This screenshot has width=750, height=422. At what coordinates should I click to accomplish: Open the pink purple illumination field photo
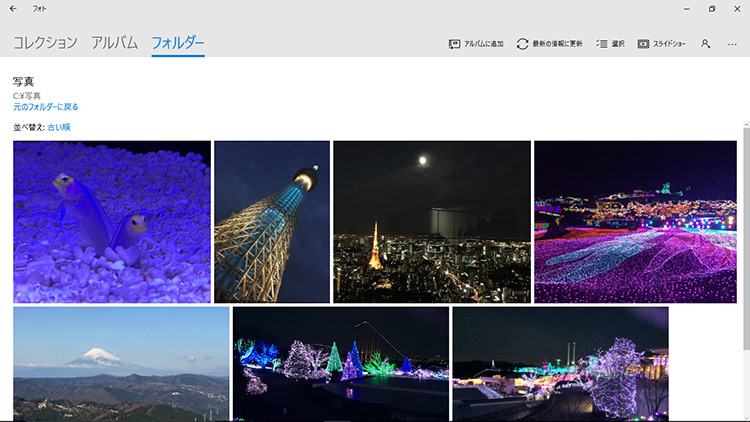click(635, 221)
